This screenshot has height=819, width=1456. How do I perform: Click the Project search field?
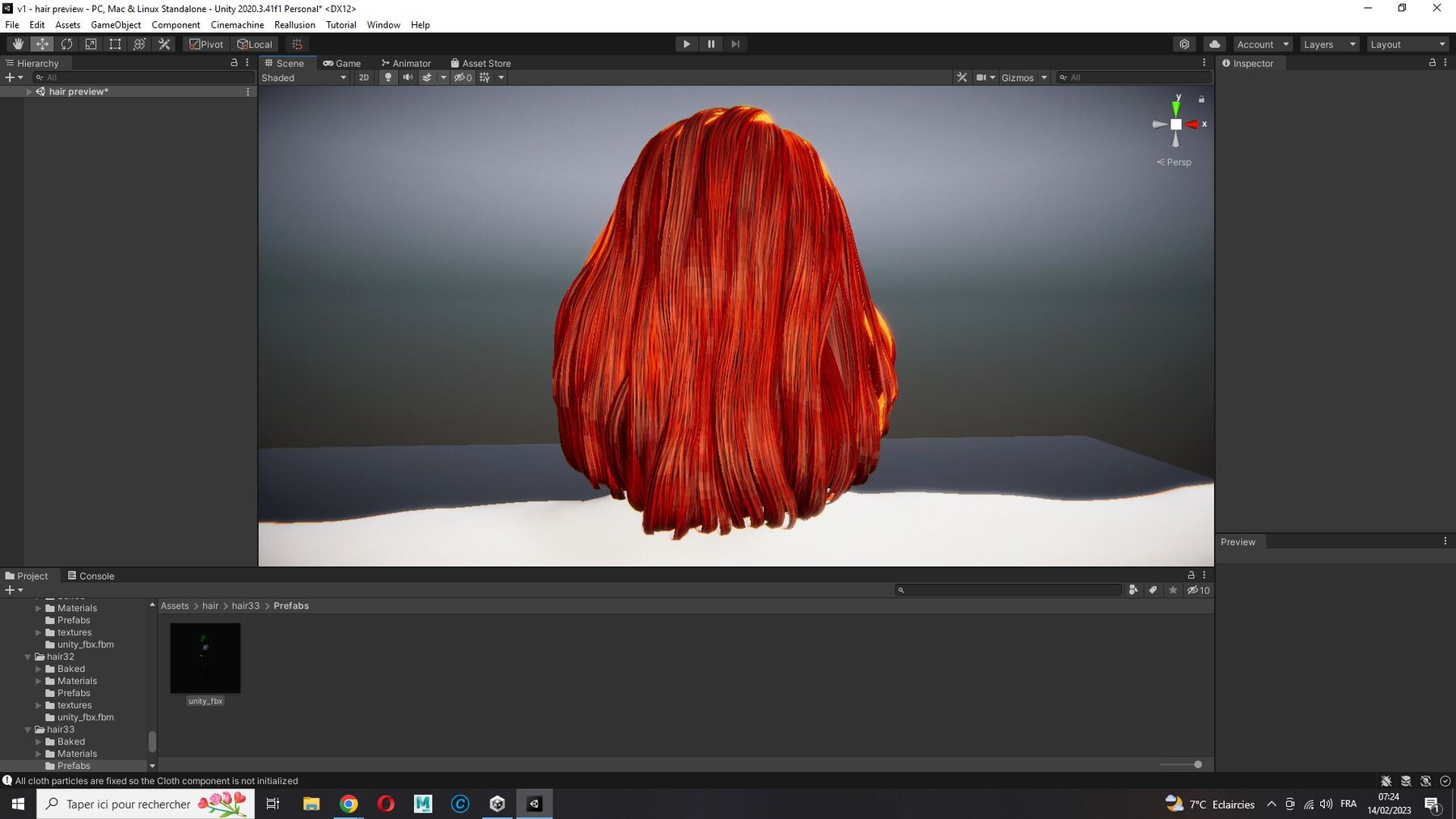click(1008, 590)
